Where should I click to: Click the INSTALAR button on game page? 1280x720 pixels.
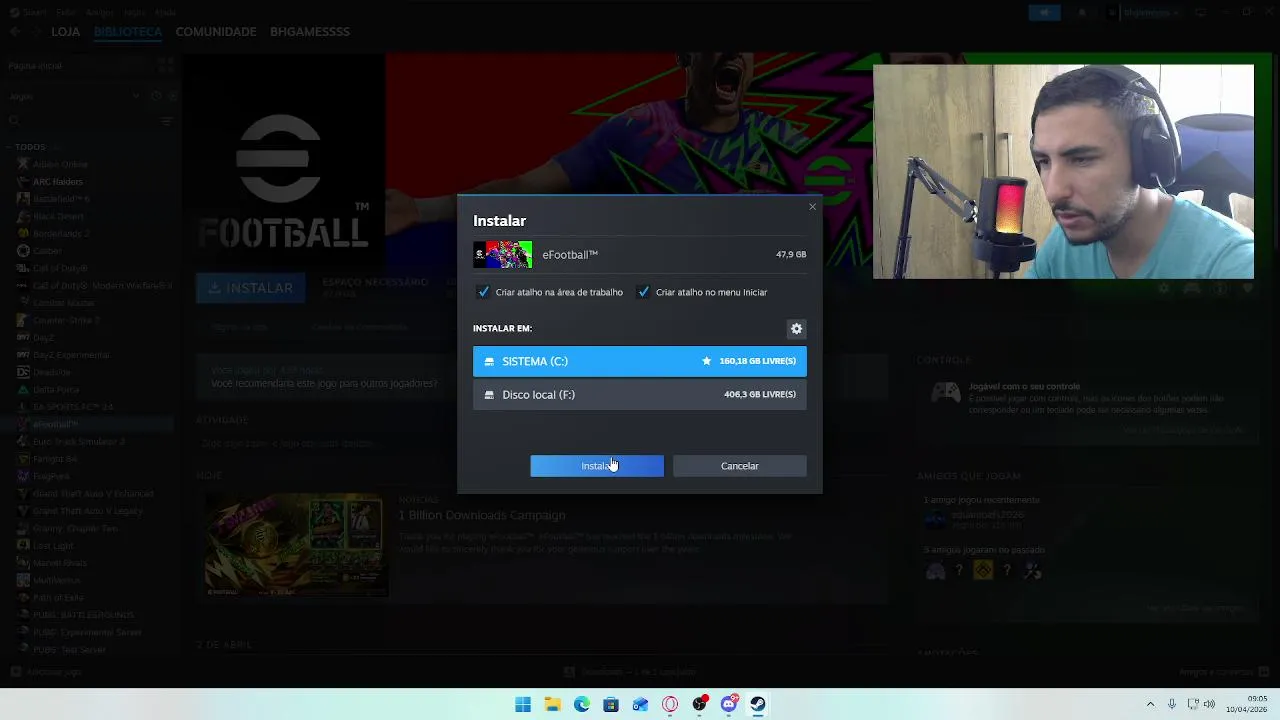click(251, 288)
